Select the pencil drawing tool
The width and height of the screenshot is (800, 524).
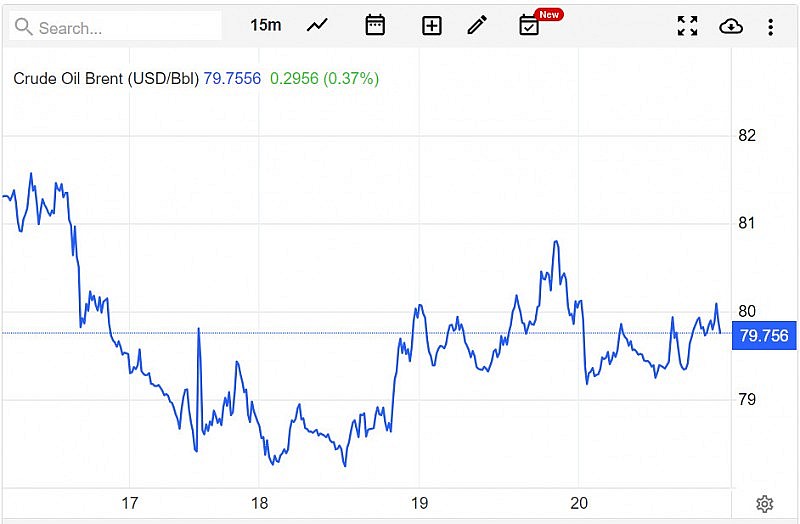(x=477, y=25)
